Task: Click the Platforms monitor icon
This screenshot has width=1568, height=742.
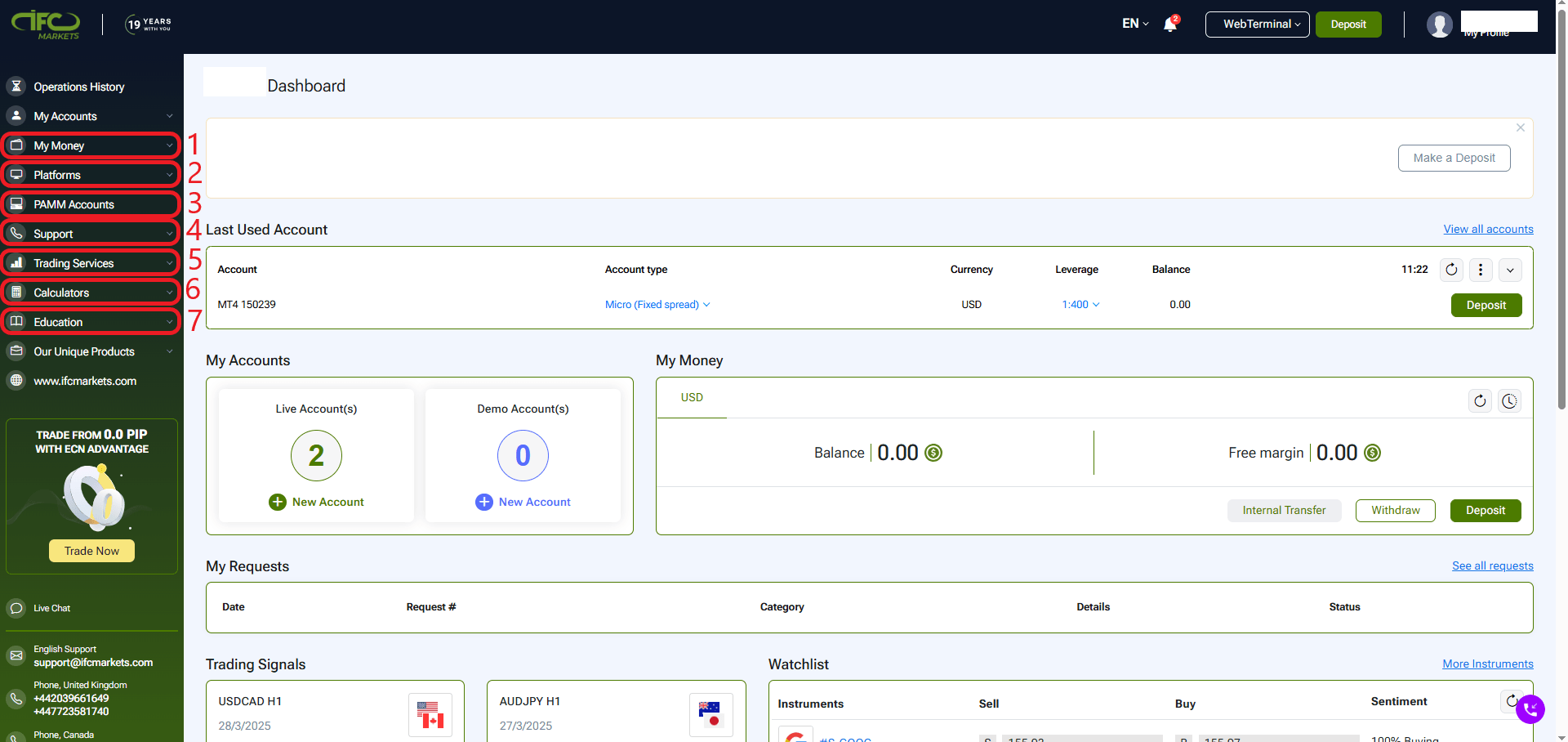Action: [16, 174]
